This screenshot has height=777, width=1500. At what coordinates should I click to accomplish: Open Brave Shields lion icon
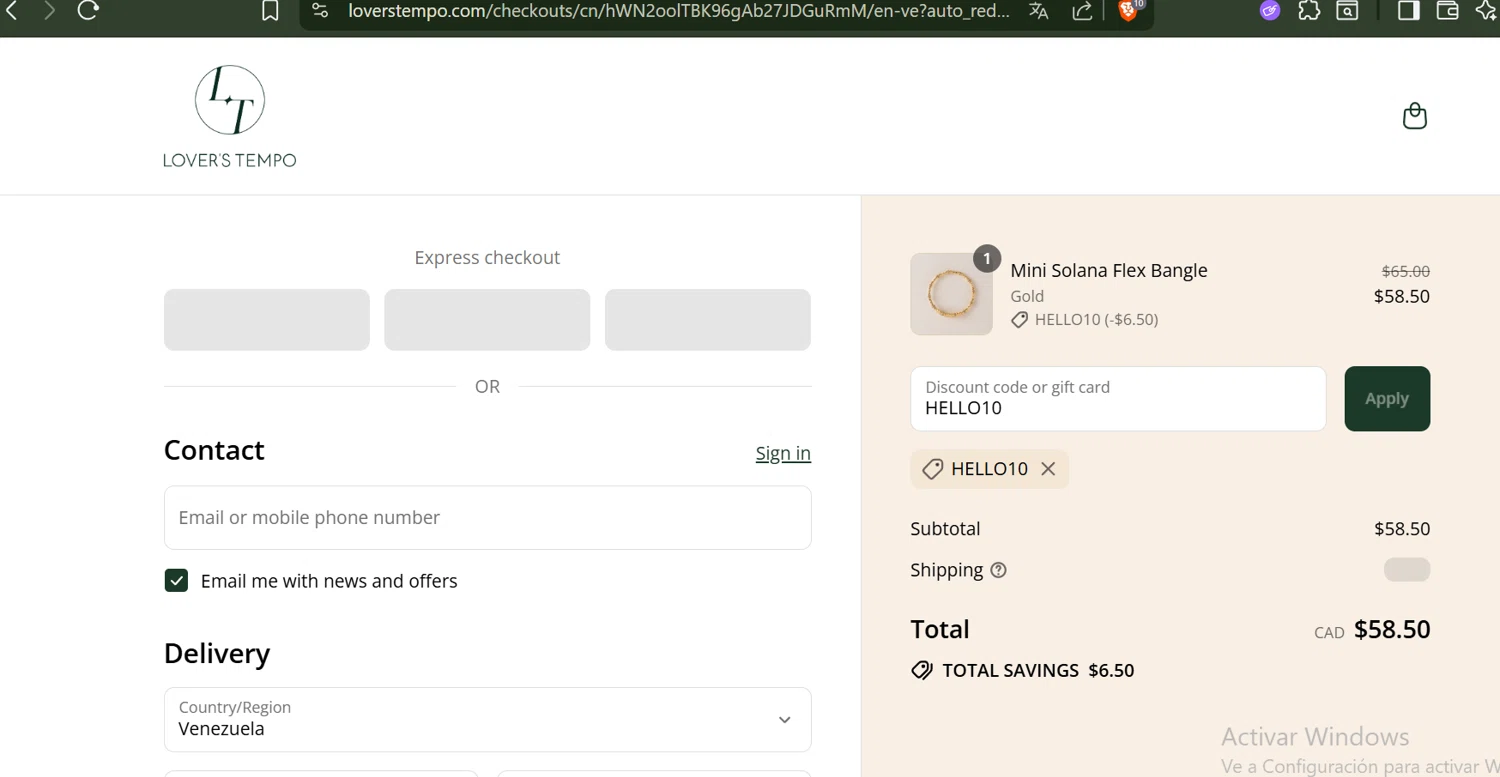pos(1128,11)
